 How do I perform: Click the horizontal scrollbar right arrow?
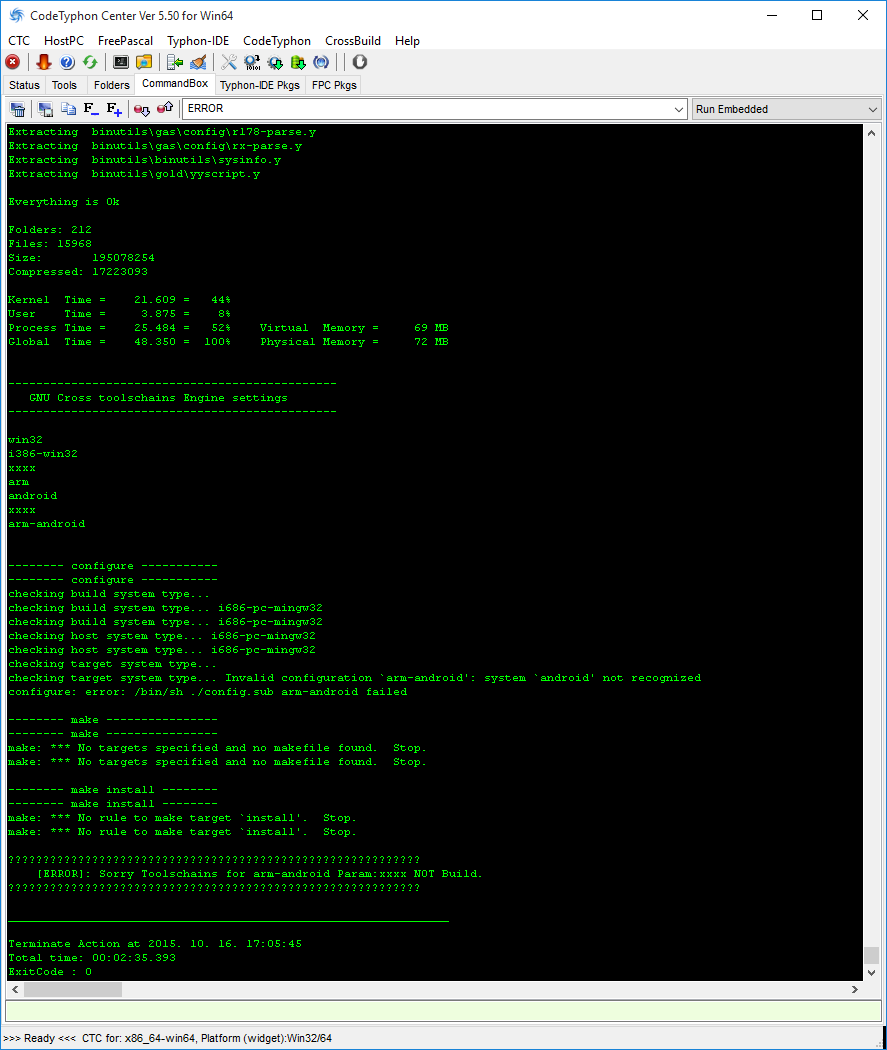854,990
